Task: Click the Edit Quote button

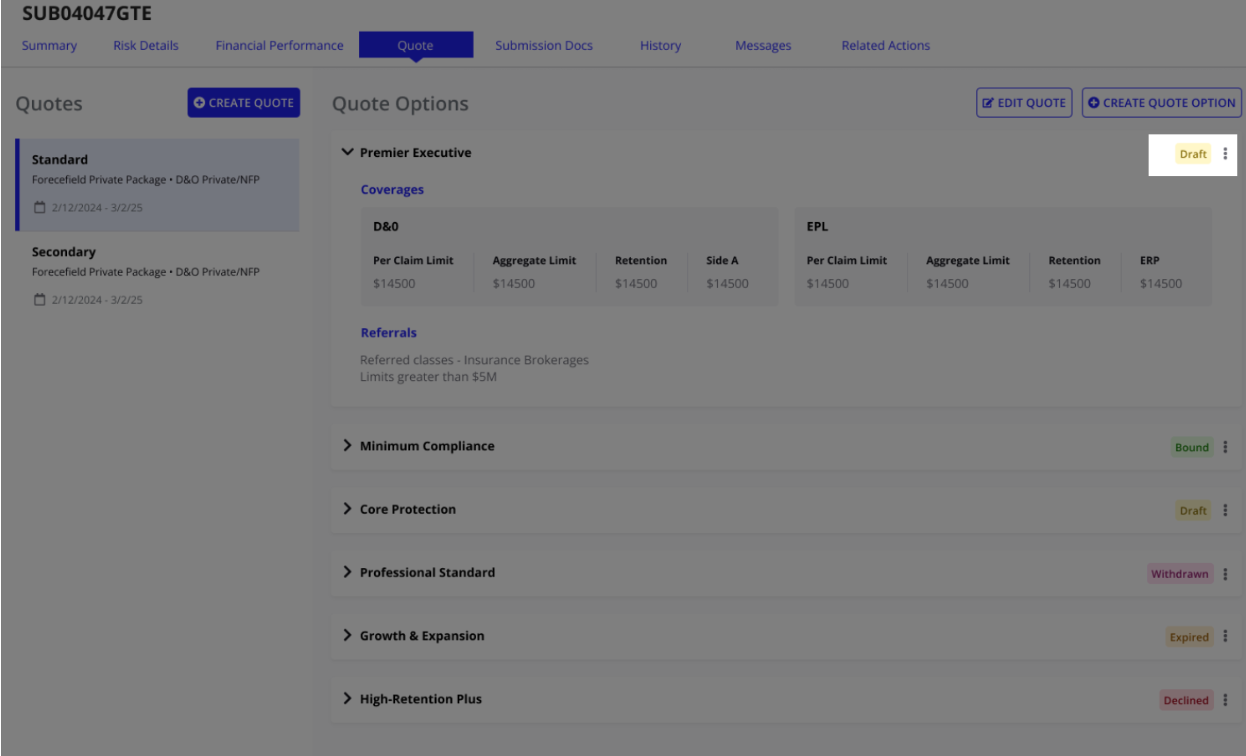Action: coord(1024,102)
